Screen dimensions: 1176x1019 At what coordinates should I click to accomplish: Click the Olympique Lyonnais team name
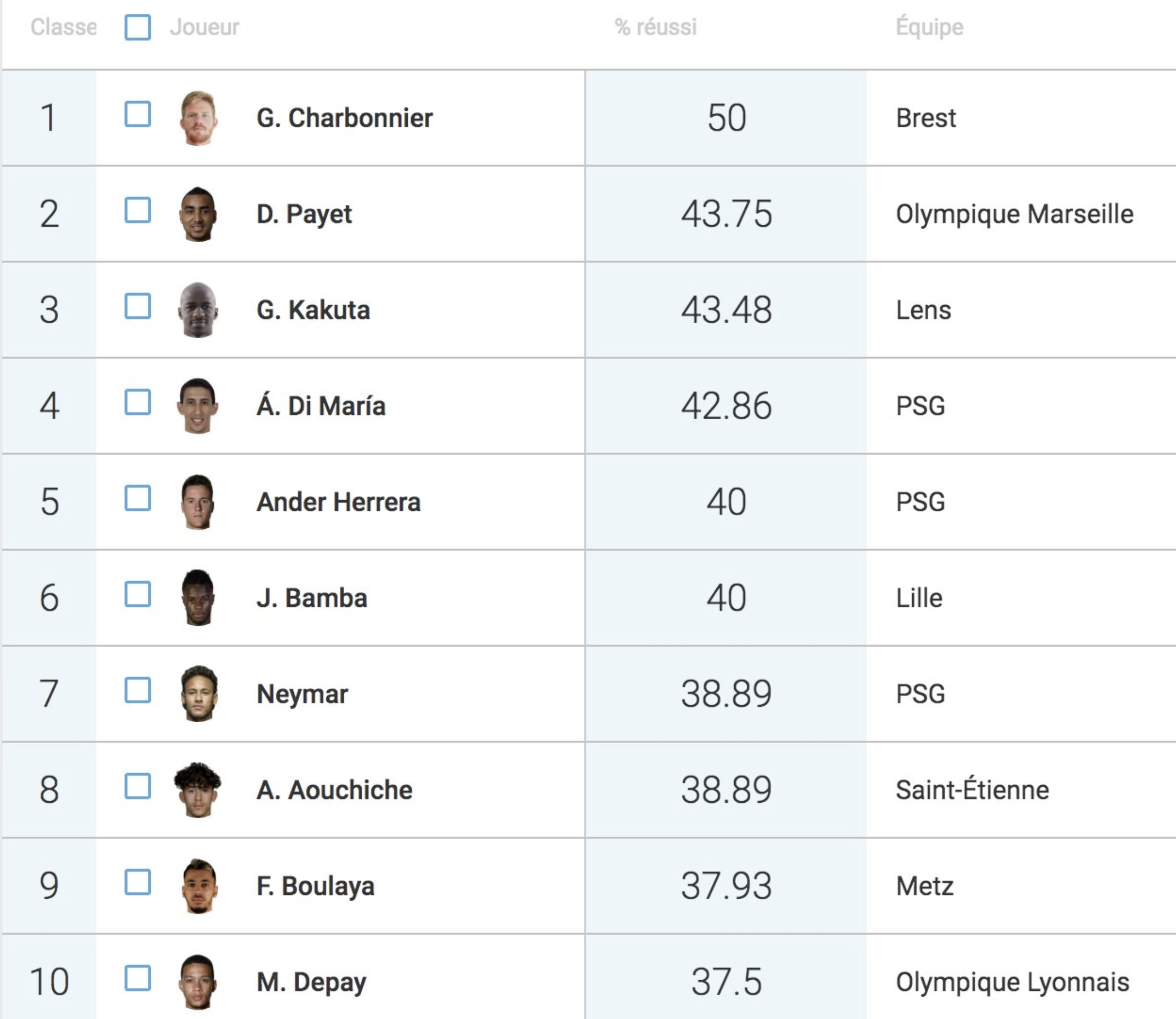1013,982
